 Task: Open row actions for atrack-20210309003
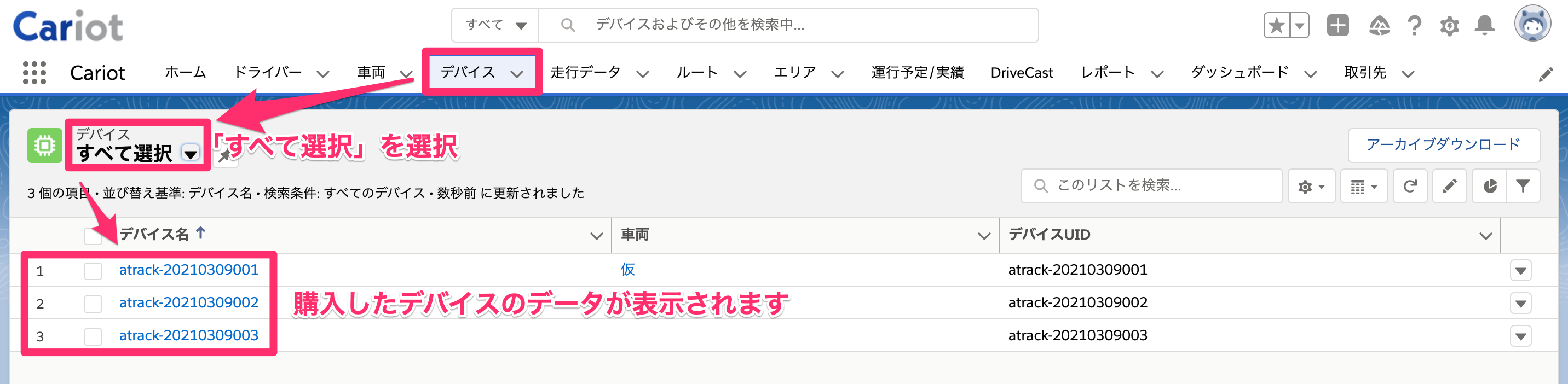pos(1520,336)
